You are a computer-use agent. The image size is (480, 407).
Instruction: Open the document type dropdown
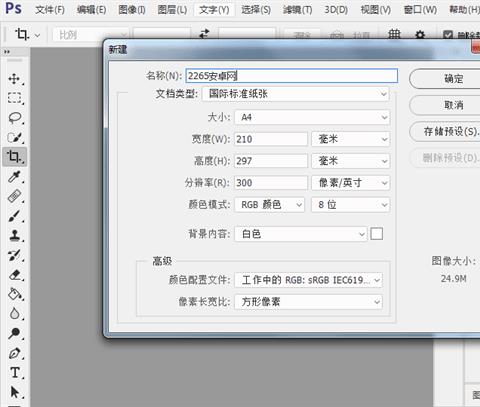(295, 94)
